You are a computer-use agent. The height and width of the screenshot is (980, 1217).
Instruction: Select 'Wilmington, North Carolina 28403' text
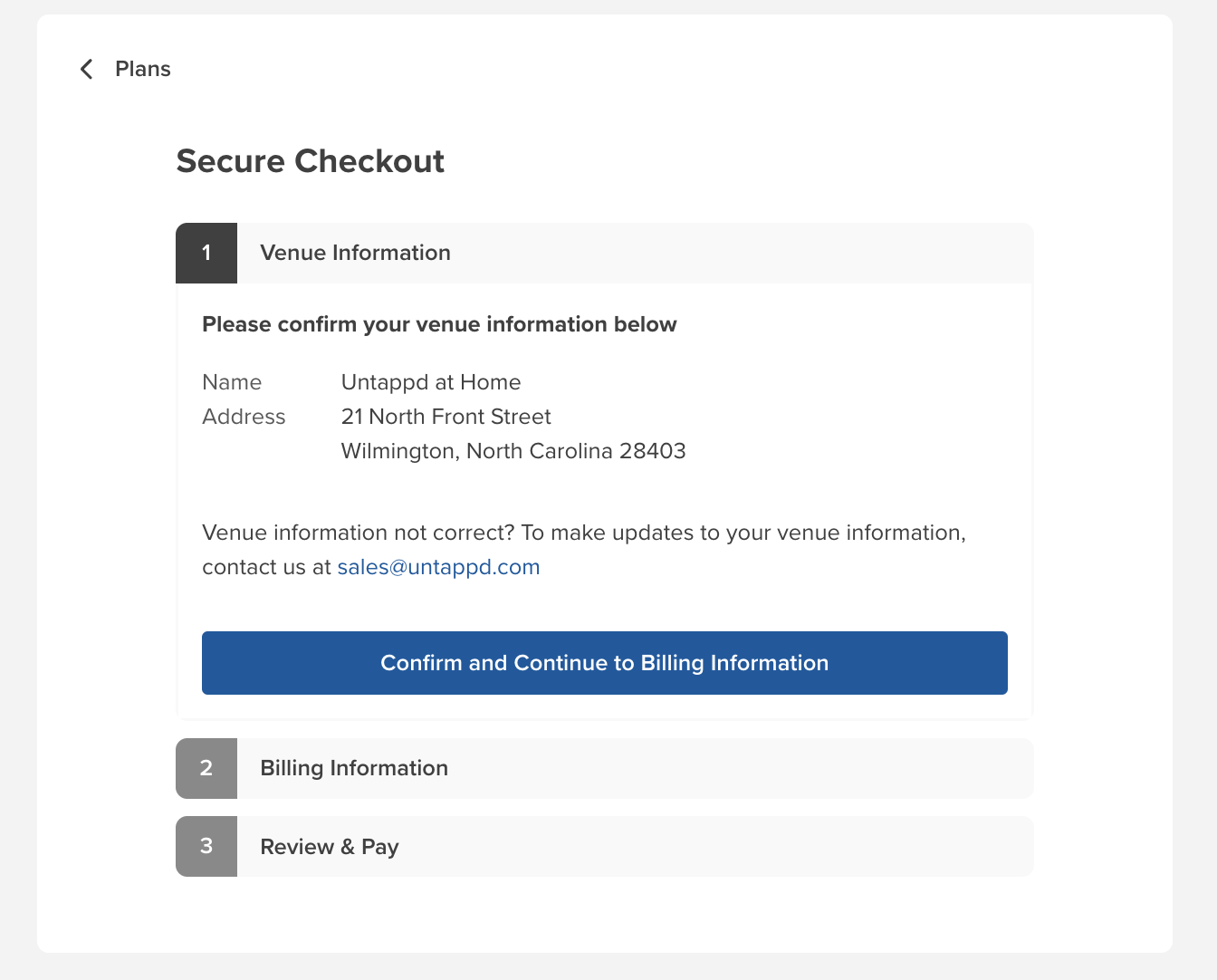coord(513,451)
